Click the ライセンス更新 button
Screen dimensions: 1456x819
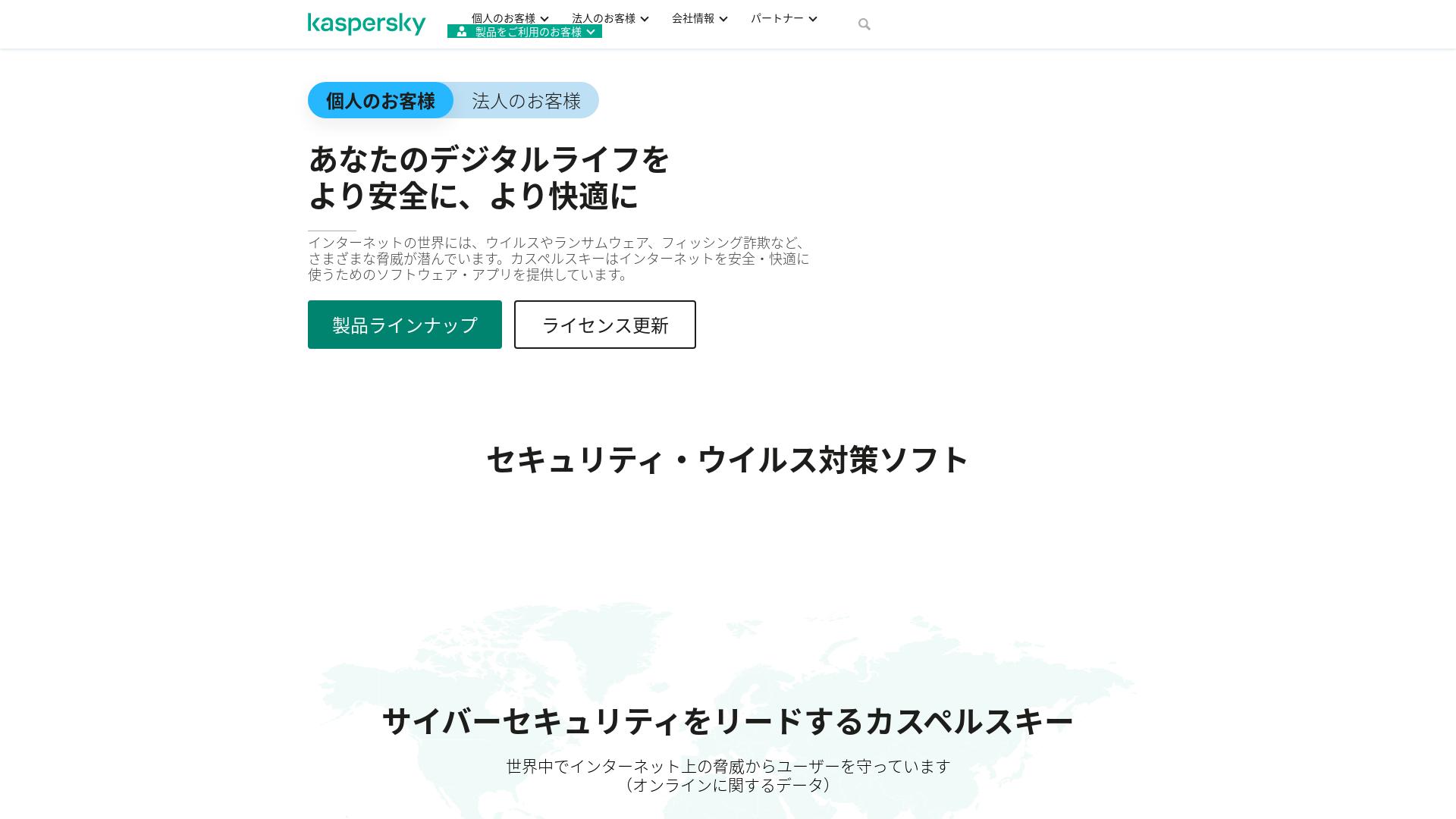(x=605, y=325)
